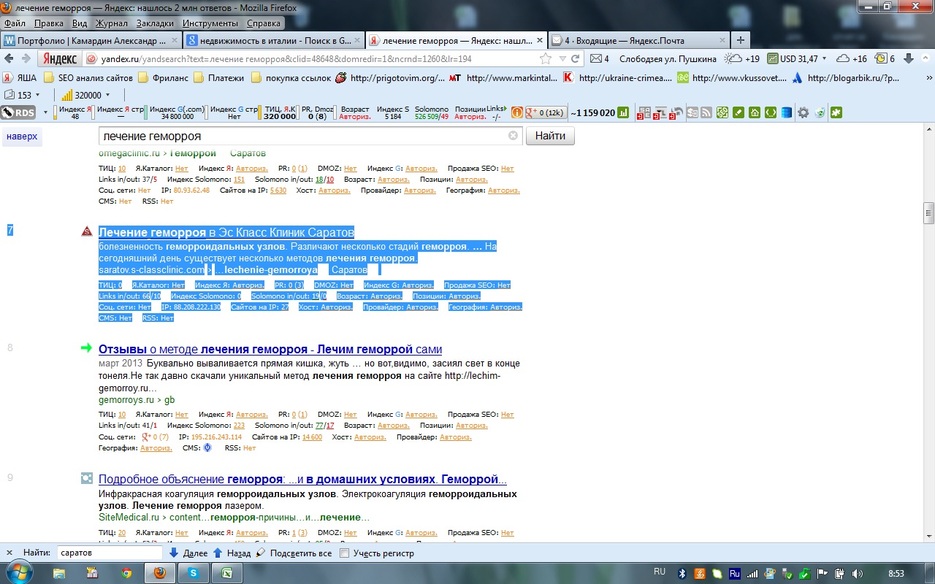The height and width of the screenshot is (584, 935).
Task: Click the green house icon in RDS bar
Action: [754, 112]
